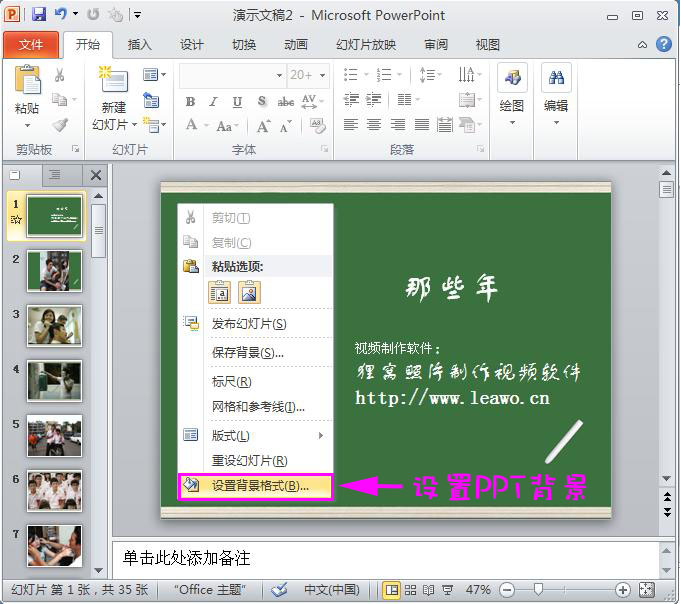Viewport: 680px width, 604px height.
Task: Switch to the 动画 (Animations) tab
Action: click(296, 44)
